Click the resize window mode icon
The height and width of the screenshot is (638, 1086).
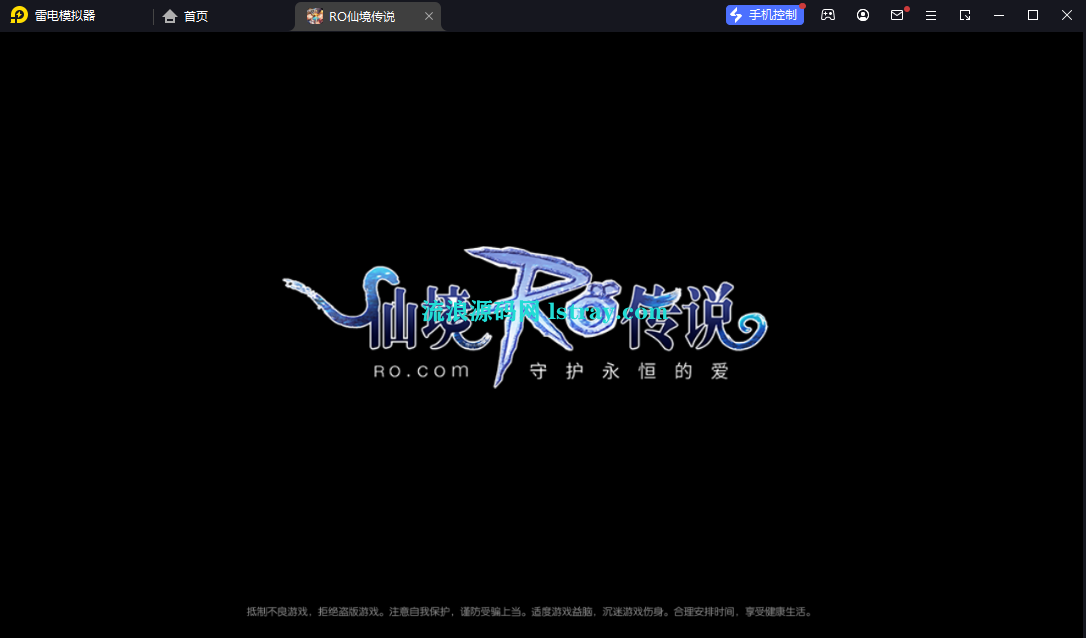click(x=965, y=15)
